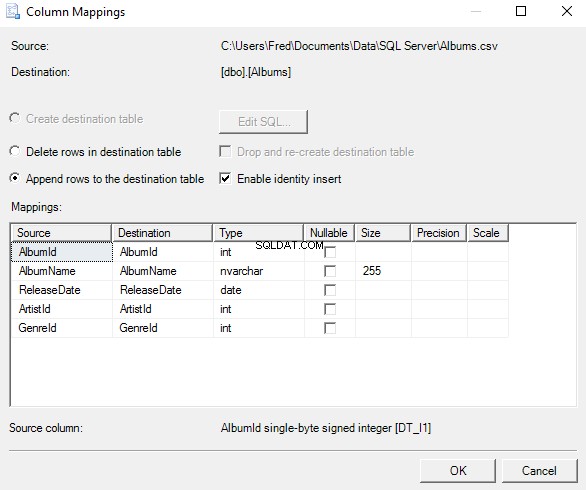
Task: Toggle Nullable checkbox for AlbumId row
Action: [330, 252]
